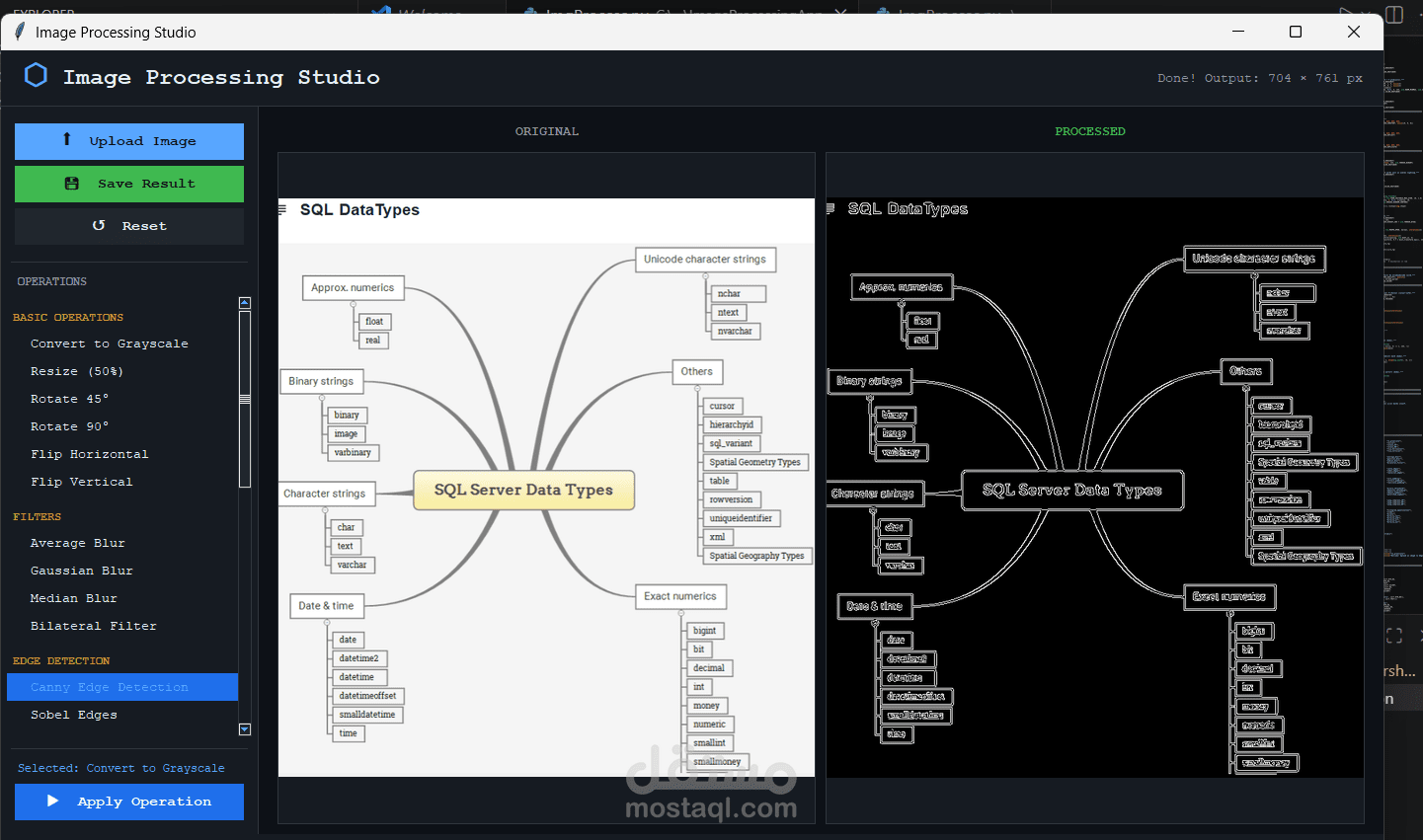Choose Rotate 90° from the operations list
Screen dimensions: 1423x840
(122, 426)
